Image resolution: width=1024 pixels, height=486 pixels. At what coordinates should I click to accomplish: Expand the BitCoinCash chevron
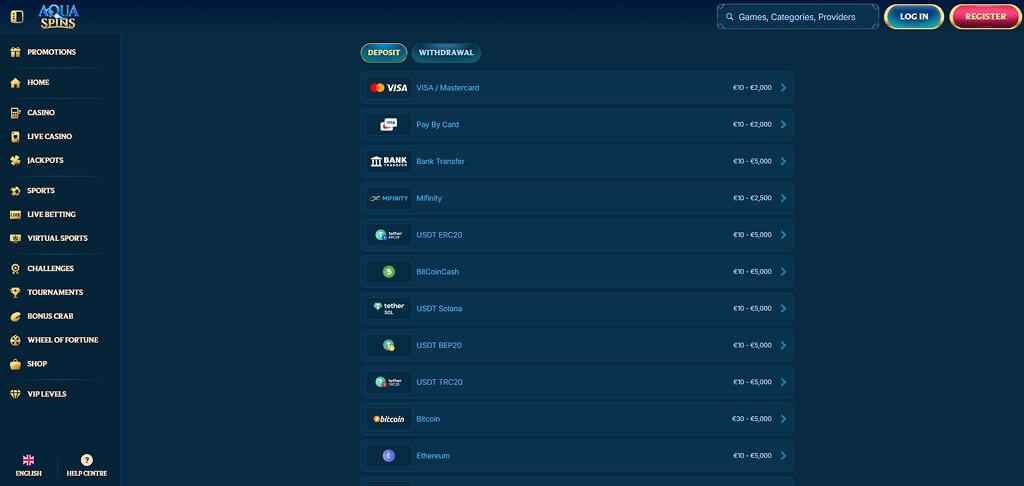tap(784, 272)
